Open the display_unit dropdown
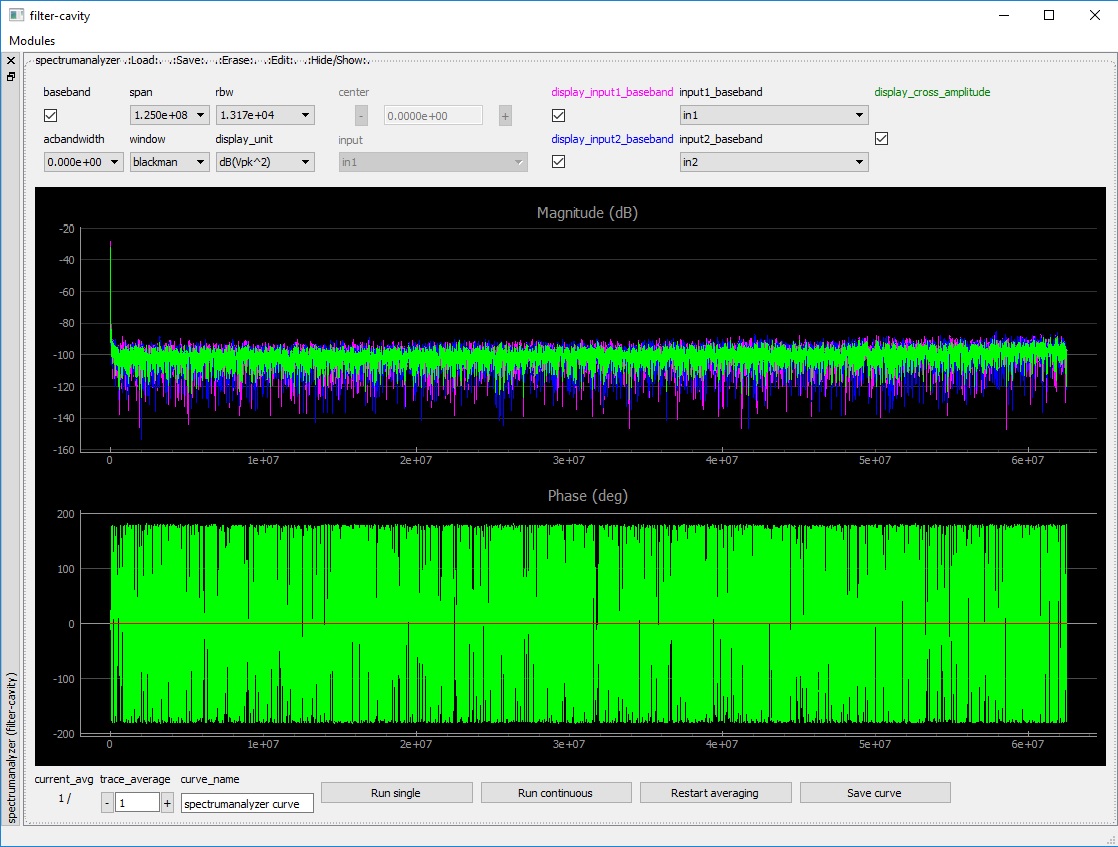 (265, 162)
